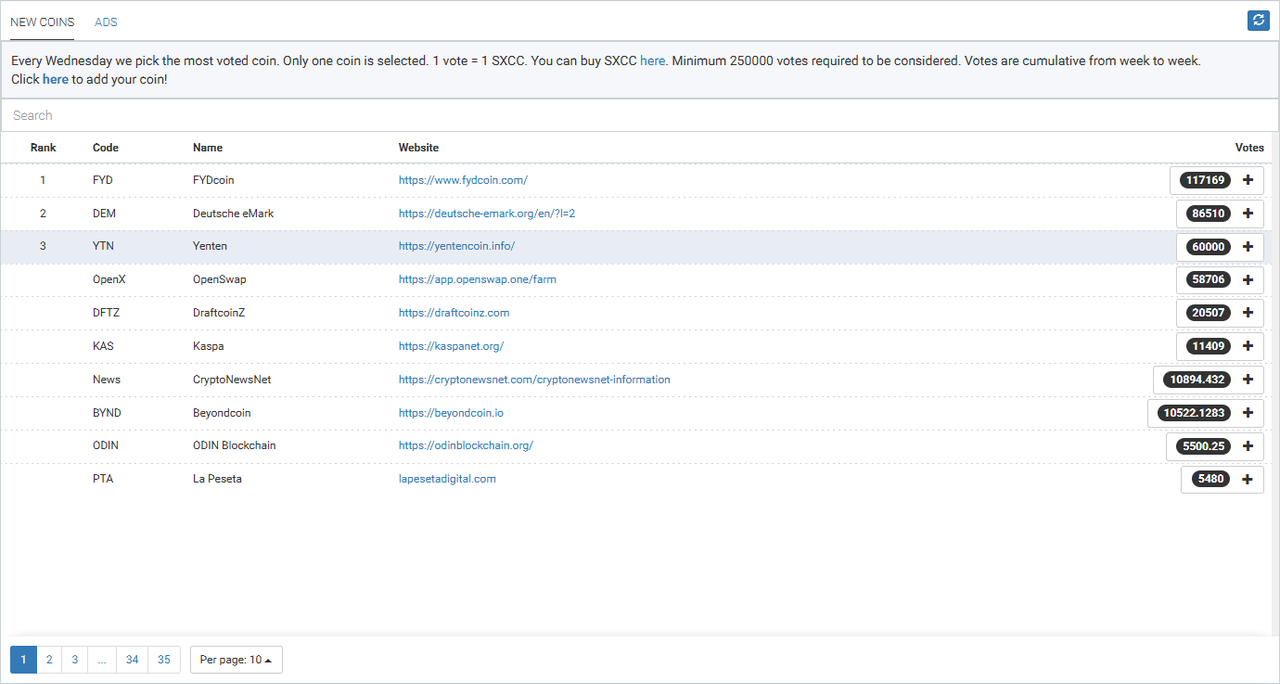The image size is (1280, 684).
Task: Click 'here' to add your coin
Action: point(55,79)
